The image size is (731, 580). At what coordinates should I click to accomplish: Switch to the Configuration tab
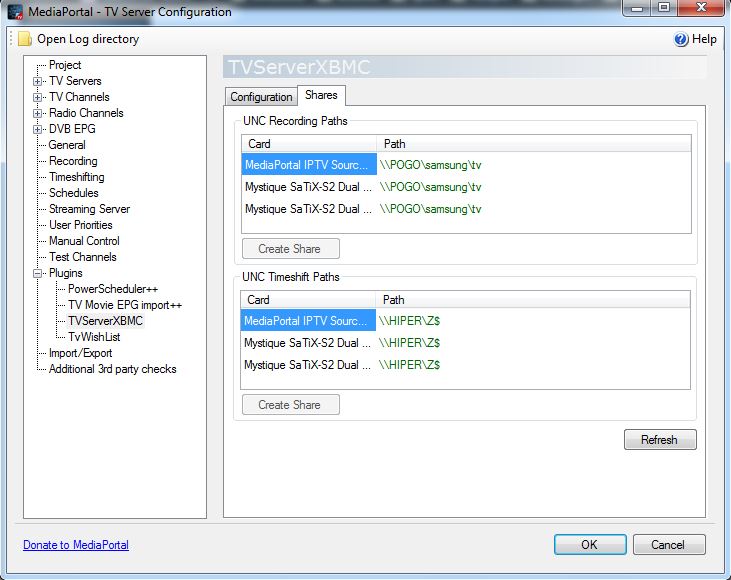pyautogui.click(x=261, y=97)
